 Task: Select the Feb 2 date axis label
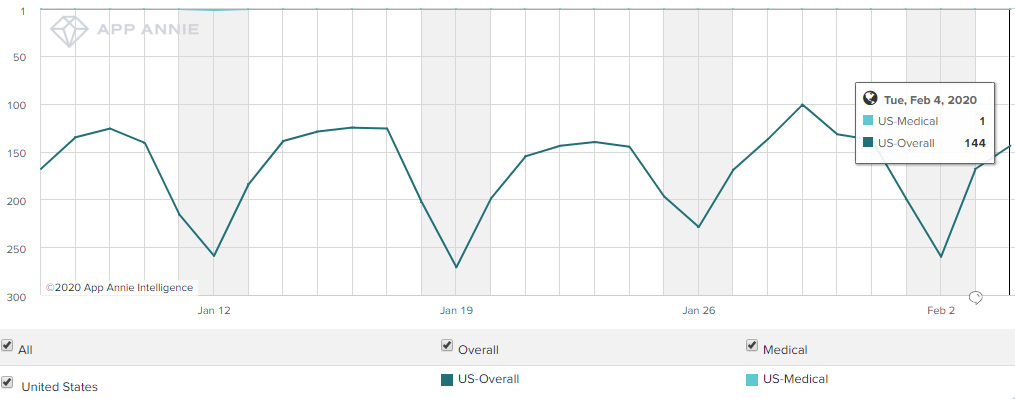(941, 311)
